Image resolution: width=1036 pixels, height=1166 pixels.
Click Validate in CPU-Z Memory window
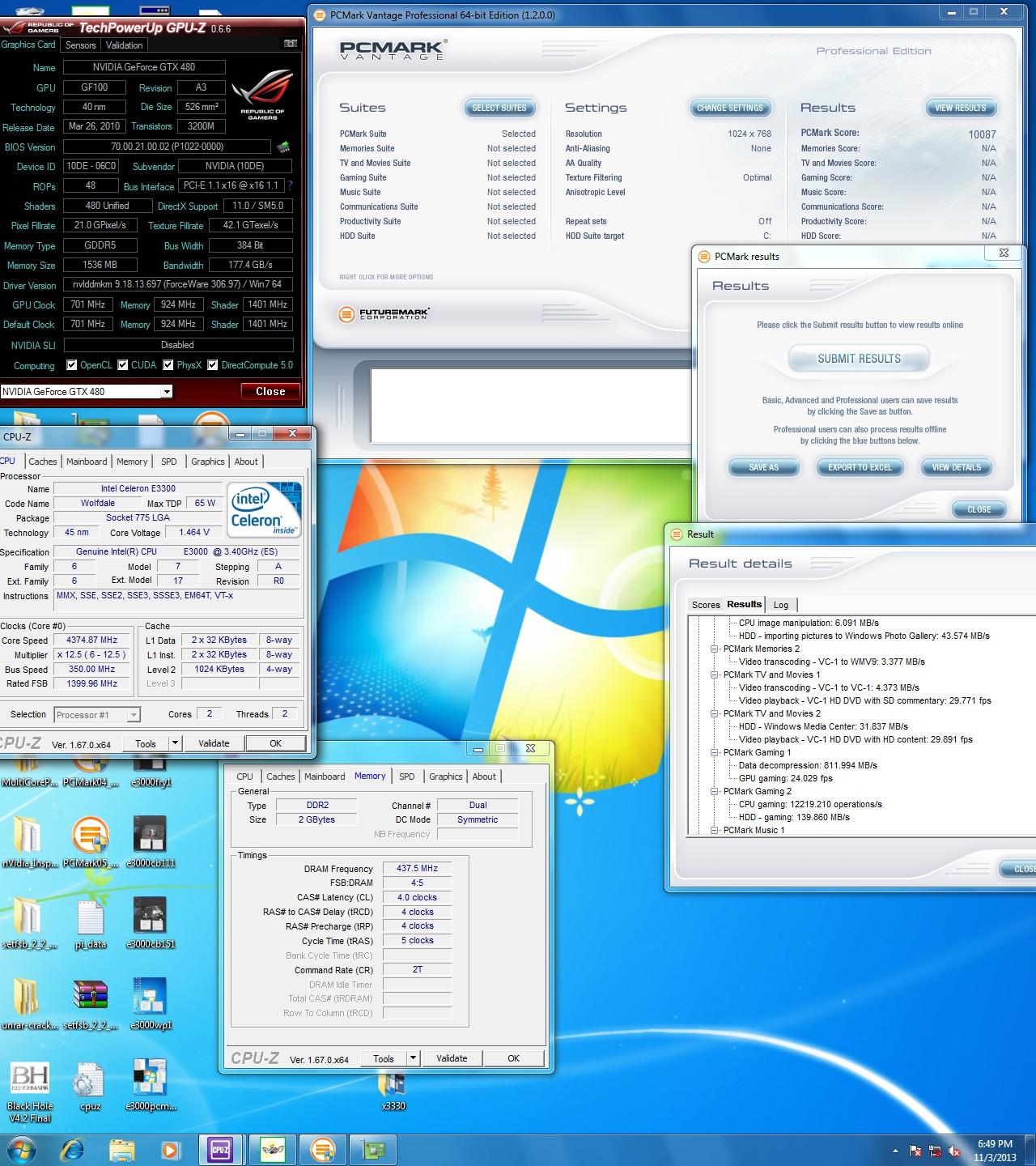pos(452,1058)
